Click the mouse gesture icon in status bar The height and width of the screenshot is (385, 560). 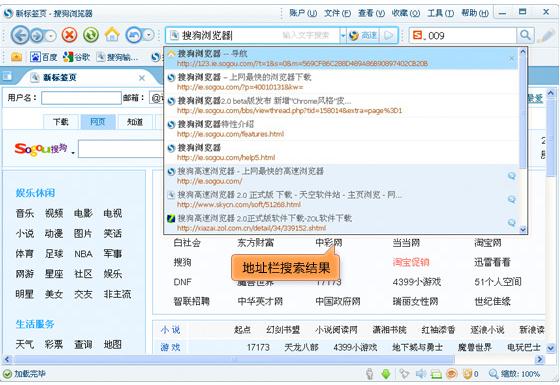tap(370, 374)
